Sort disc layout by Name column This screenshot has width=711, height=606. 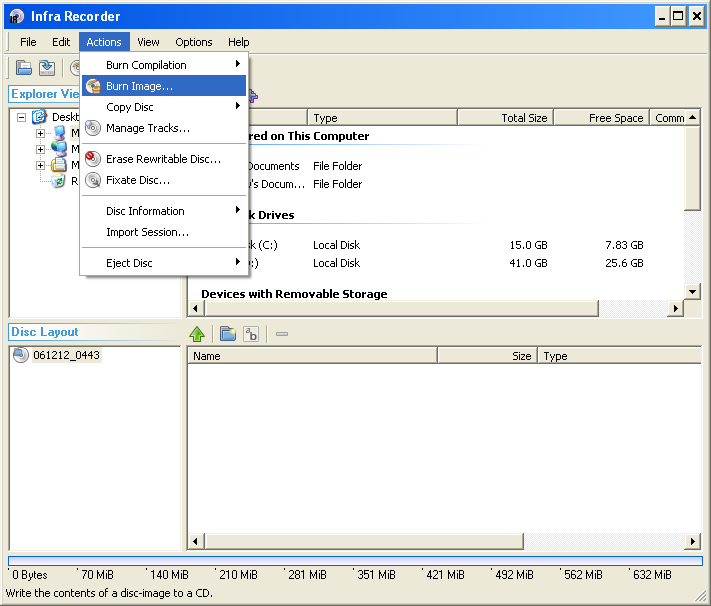tap(312, 356)
